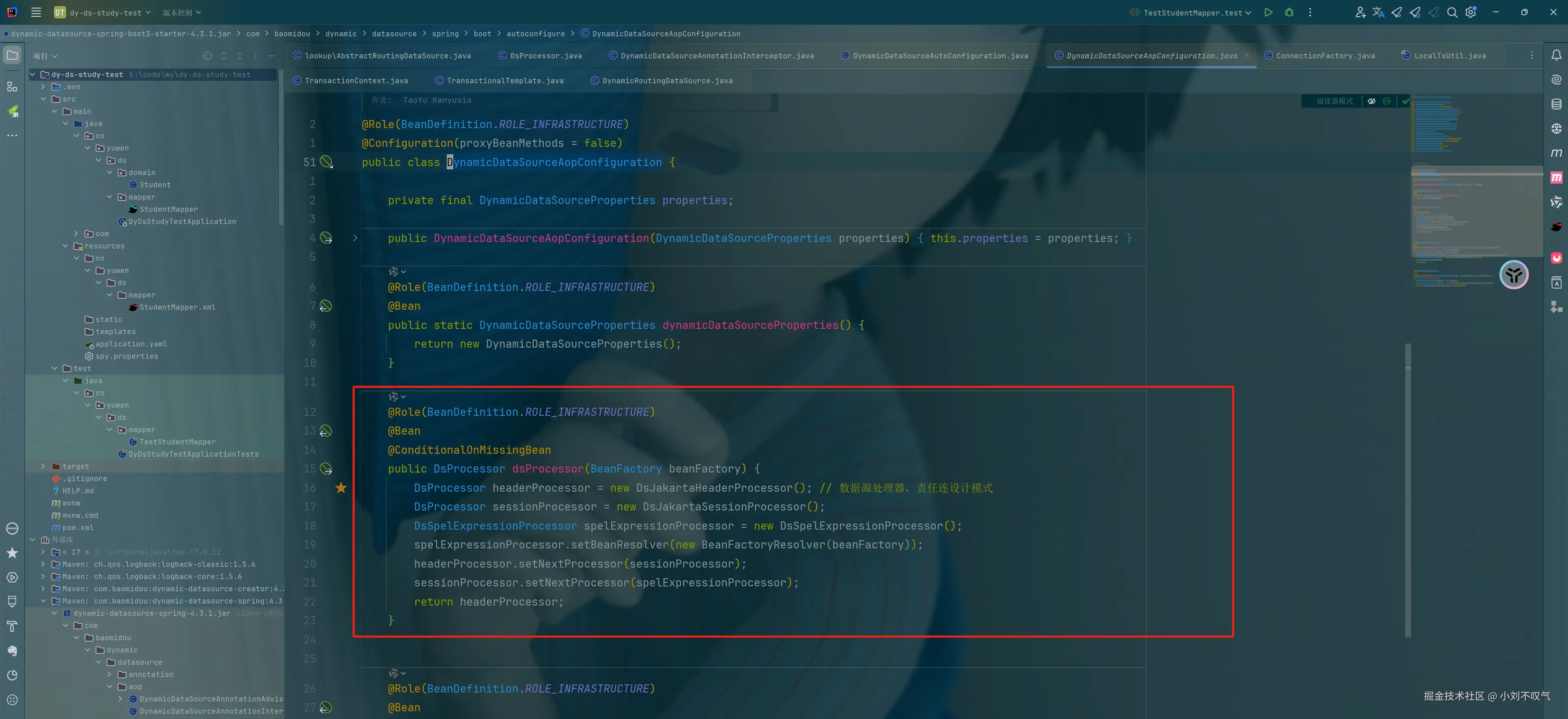Switch to the DsProcessor.java tab
This screenshot has height=719, width=1568.
click(546, 55)
